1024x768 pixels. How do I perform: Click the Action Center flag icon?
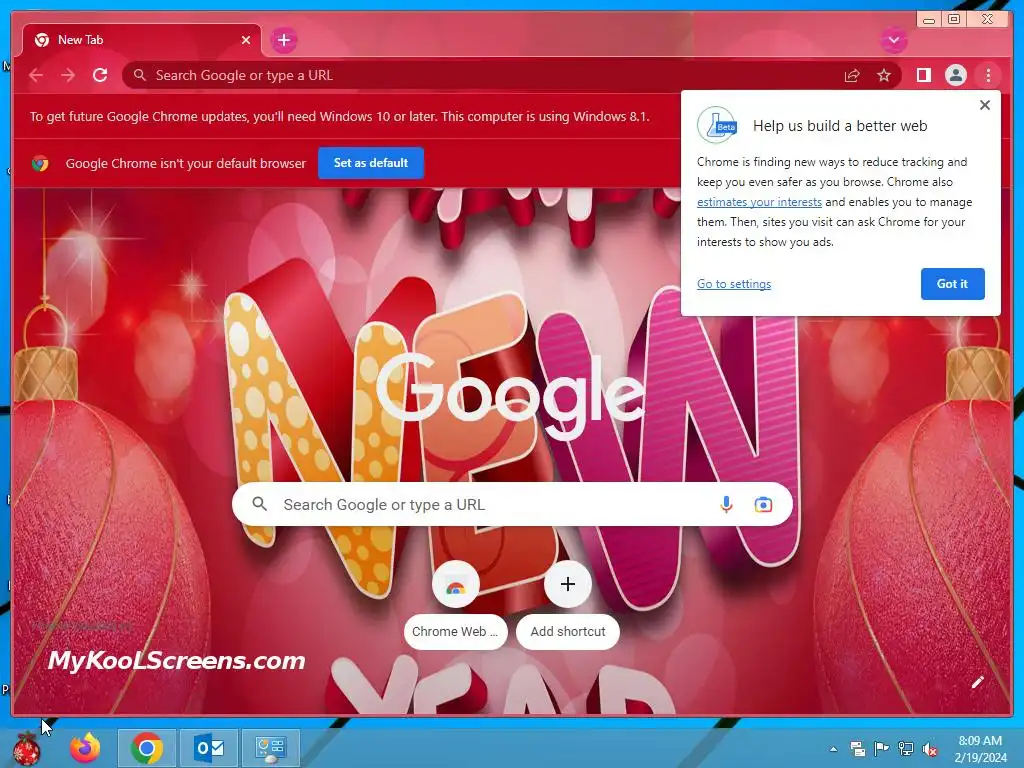click(x=881, y=749)
